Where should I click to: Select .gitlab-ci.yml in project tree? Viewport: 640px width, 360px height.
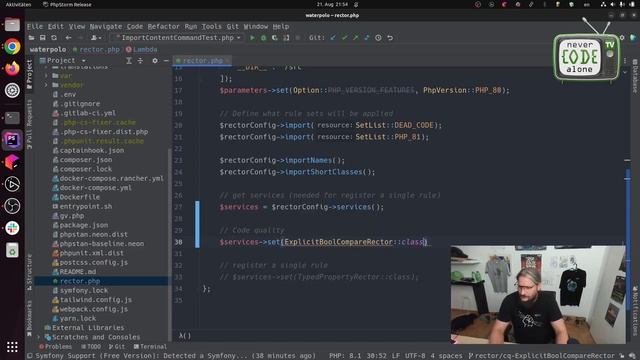pyautogui.click(x=87, y=113)
